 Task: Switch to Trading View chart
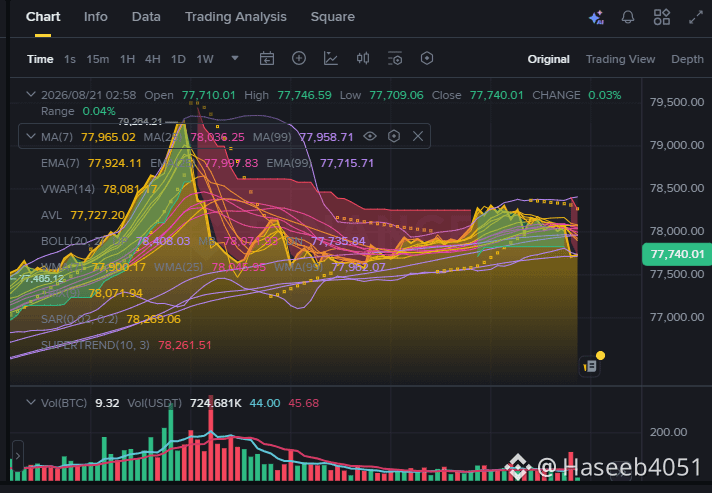point(620,59)
